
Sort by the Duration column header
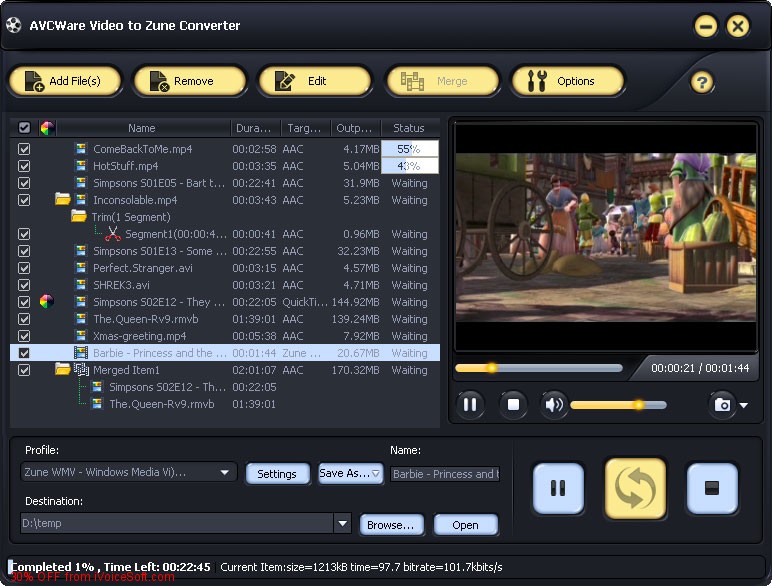point(255,128)
